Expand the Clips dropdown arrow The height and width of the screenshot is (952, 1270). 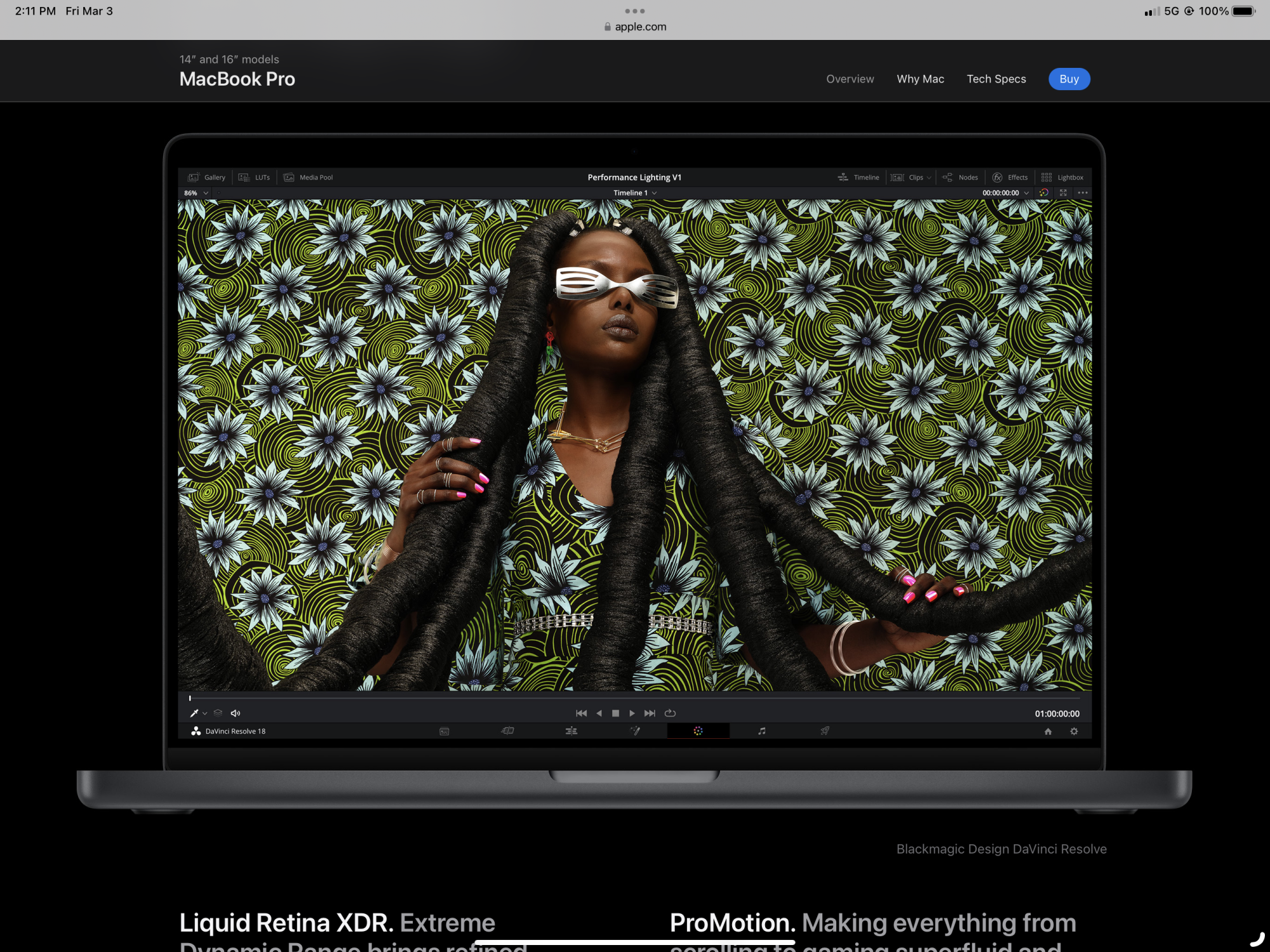pyautogui.click(x=929, y=178)
